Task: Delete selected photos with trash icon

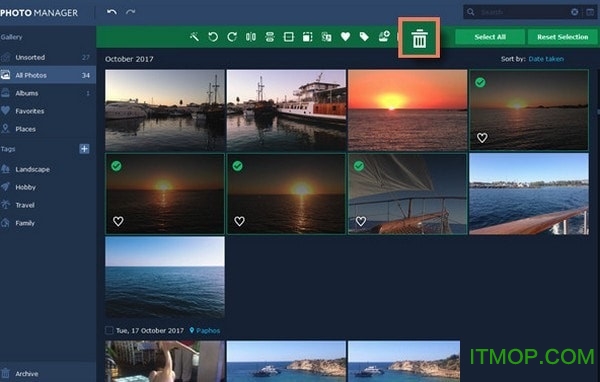Action: pyautogui.click(x=419, y=38)
